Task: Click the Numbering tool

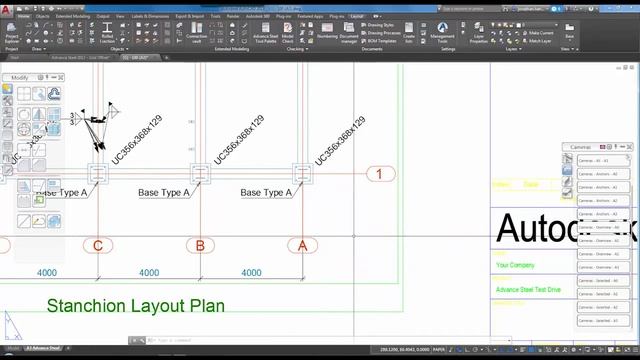Action: pos(327,32)
